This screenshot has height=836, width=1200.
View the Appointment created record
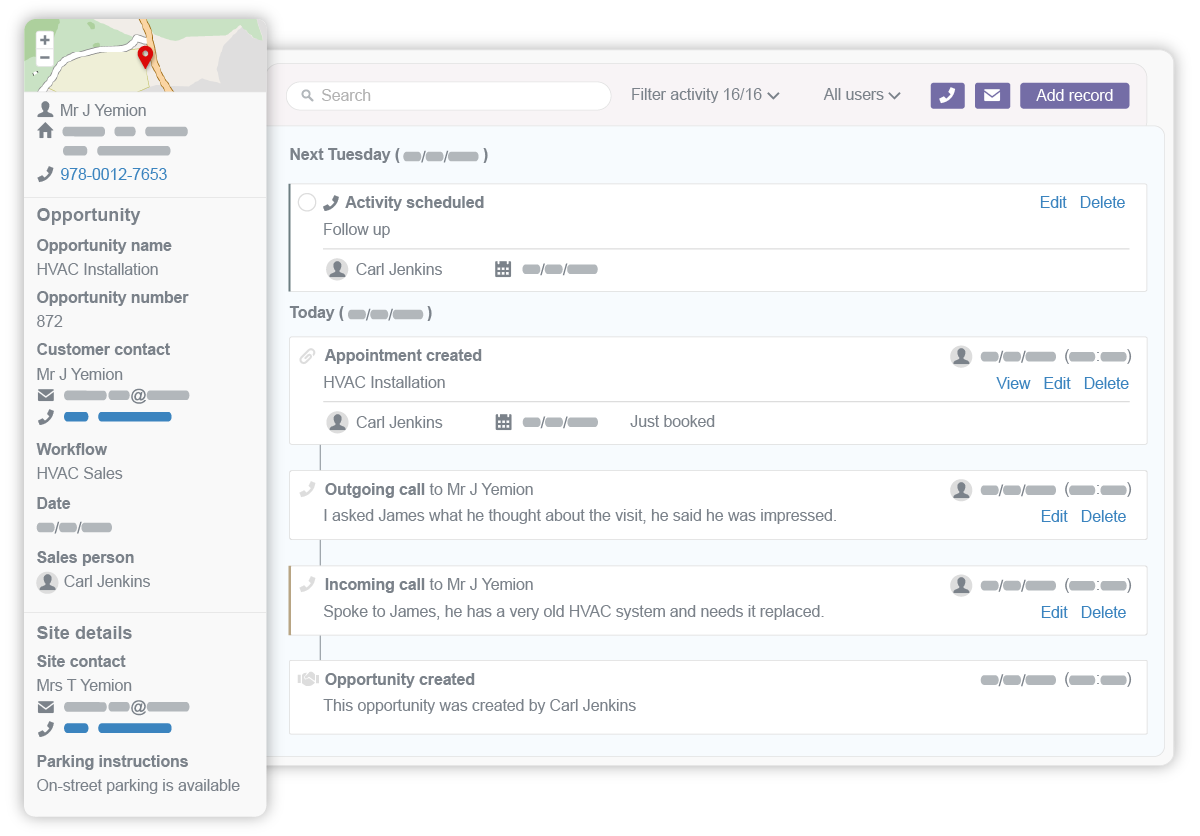(x=1013, y=383)
